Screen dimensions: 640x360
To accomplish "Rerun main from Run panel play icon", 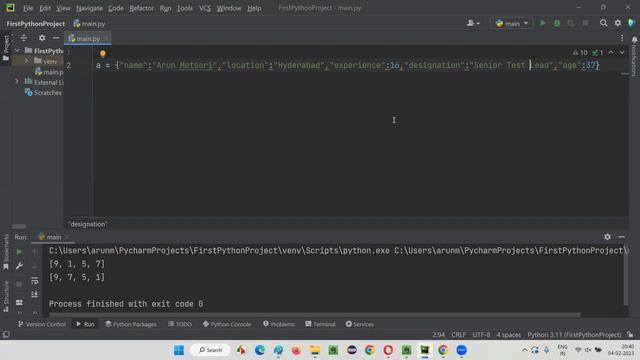I will 19,252.
